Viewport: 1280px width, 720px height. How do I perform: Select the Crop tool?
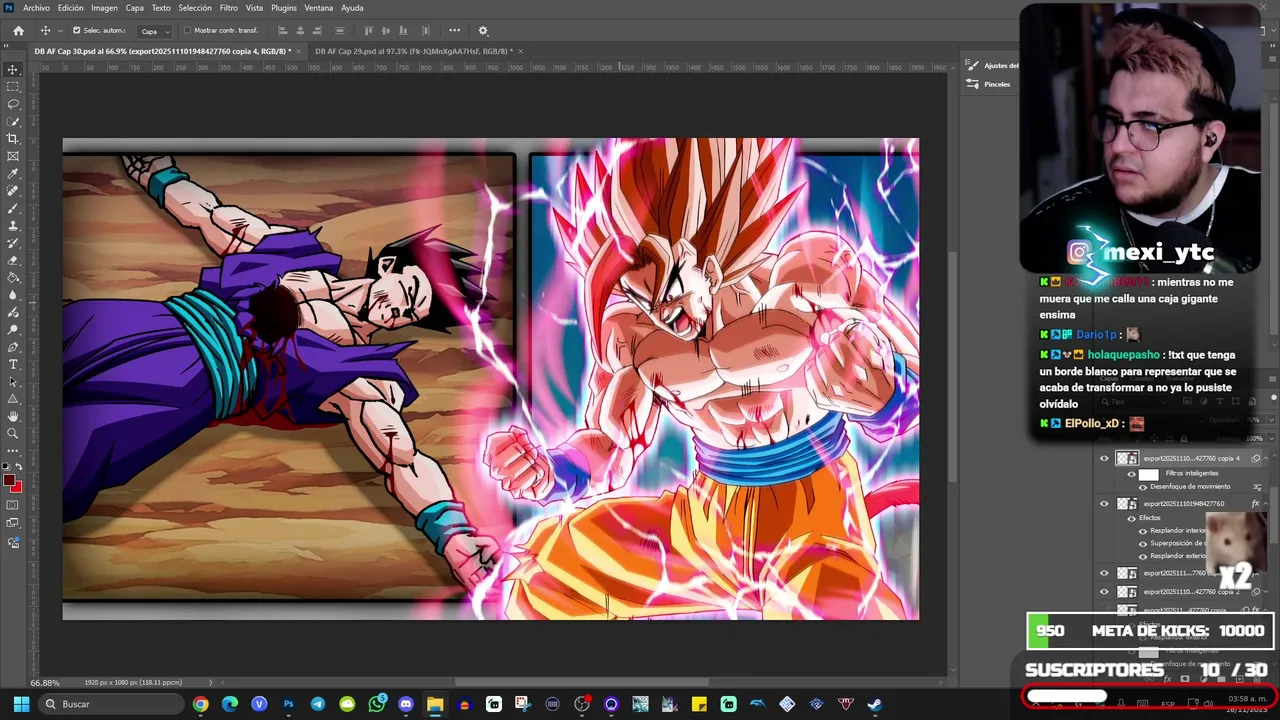point(13,139)
